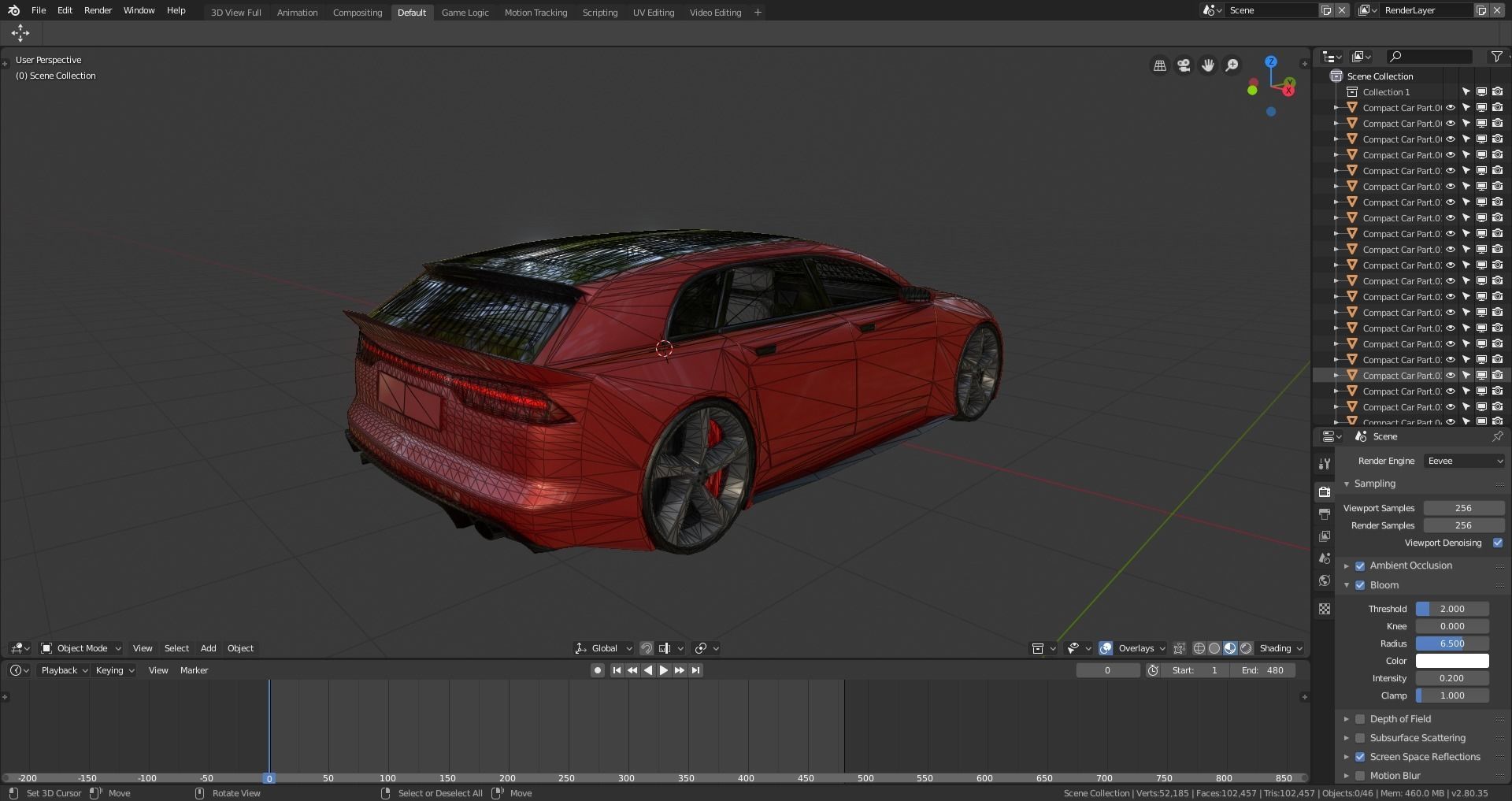Open the Shading options dropdown

(x=1280, y=648)
